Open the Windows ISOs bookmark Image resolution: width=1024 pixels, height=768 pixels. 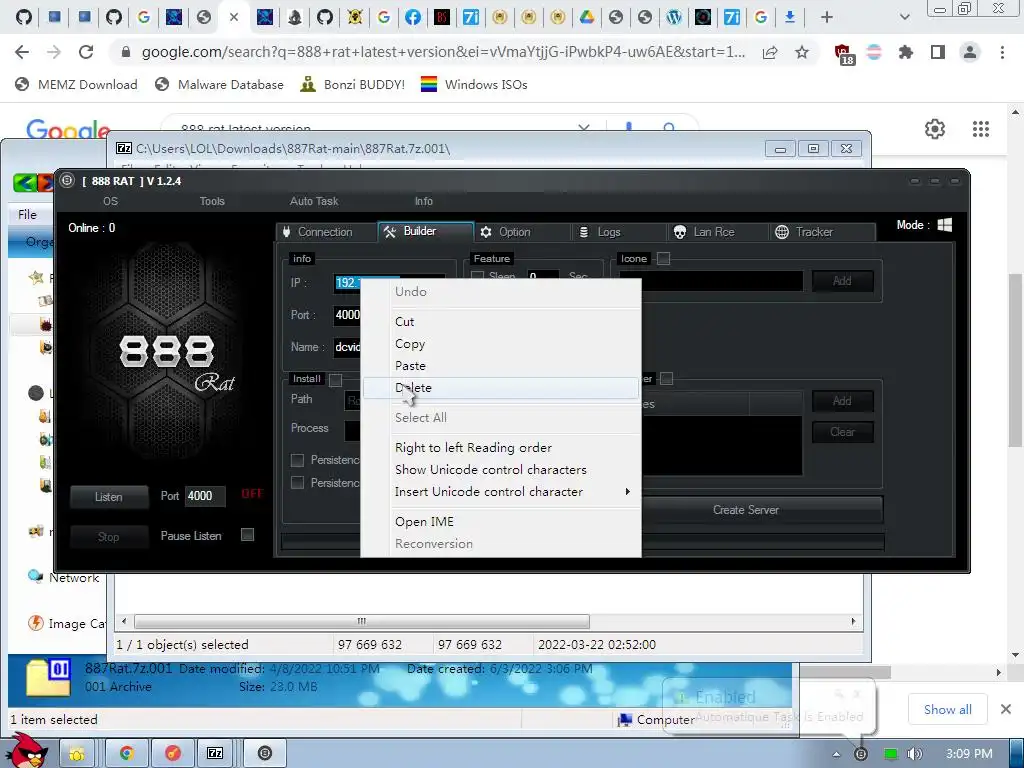474,84
